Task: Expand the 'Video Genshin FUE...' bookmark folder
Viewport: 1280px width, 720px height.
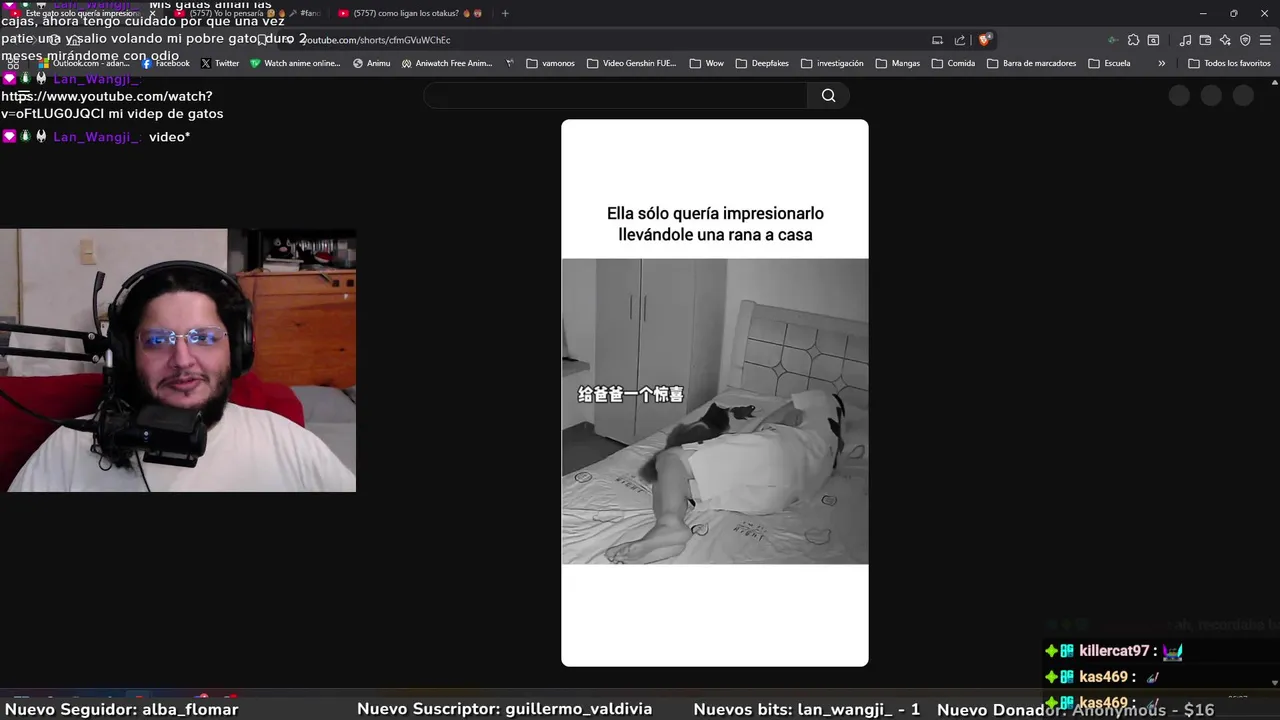Action: pos(632,63)
